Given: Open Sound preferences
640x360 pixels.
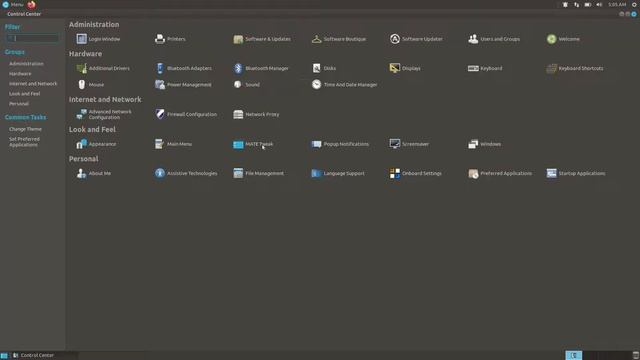Looking at the screenshot, I should 246,84.
